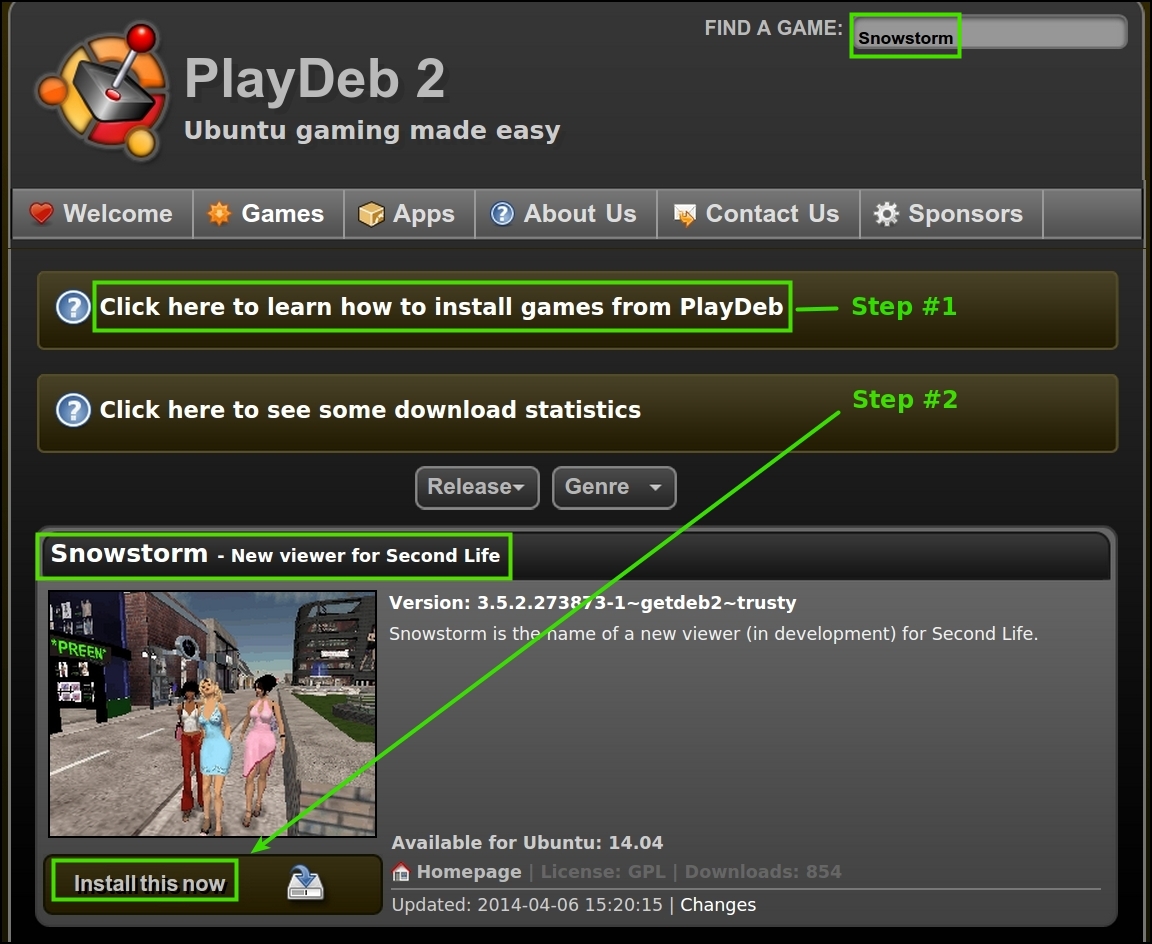Click the Updated: 2014-04-06 15:20:15 text
Screen dimensions: 1152x944
click(527, 905)
